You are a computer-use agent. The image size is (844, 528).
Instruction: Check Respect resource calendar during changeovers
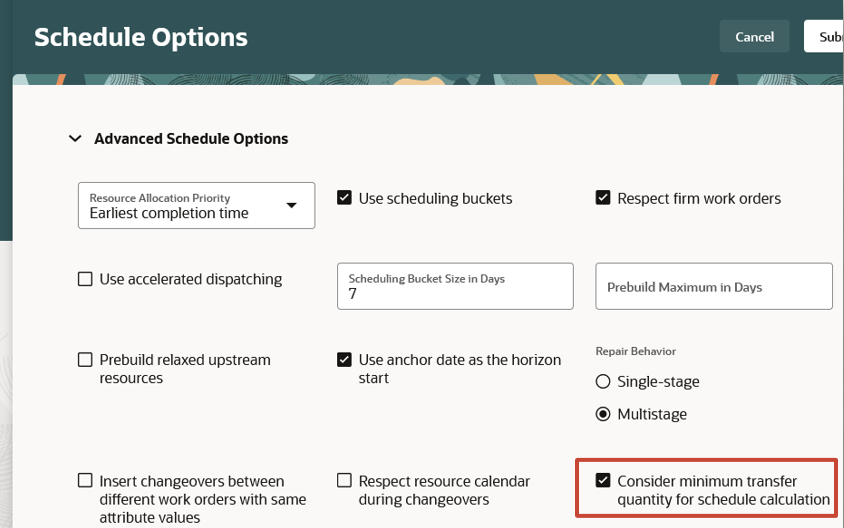(344, 481)
